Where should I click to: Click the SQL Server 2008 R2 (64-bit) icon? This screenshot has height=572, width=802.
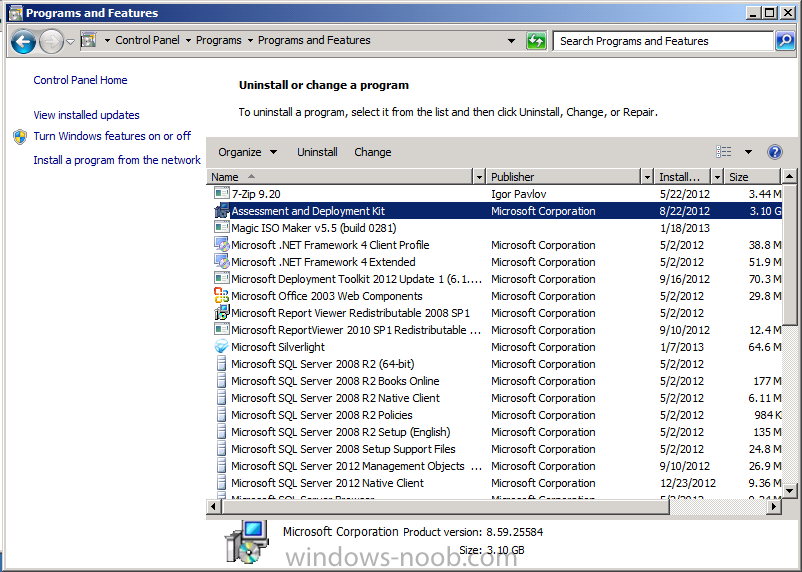pyautogui.click(x=221, y=363)
